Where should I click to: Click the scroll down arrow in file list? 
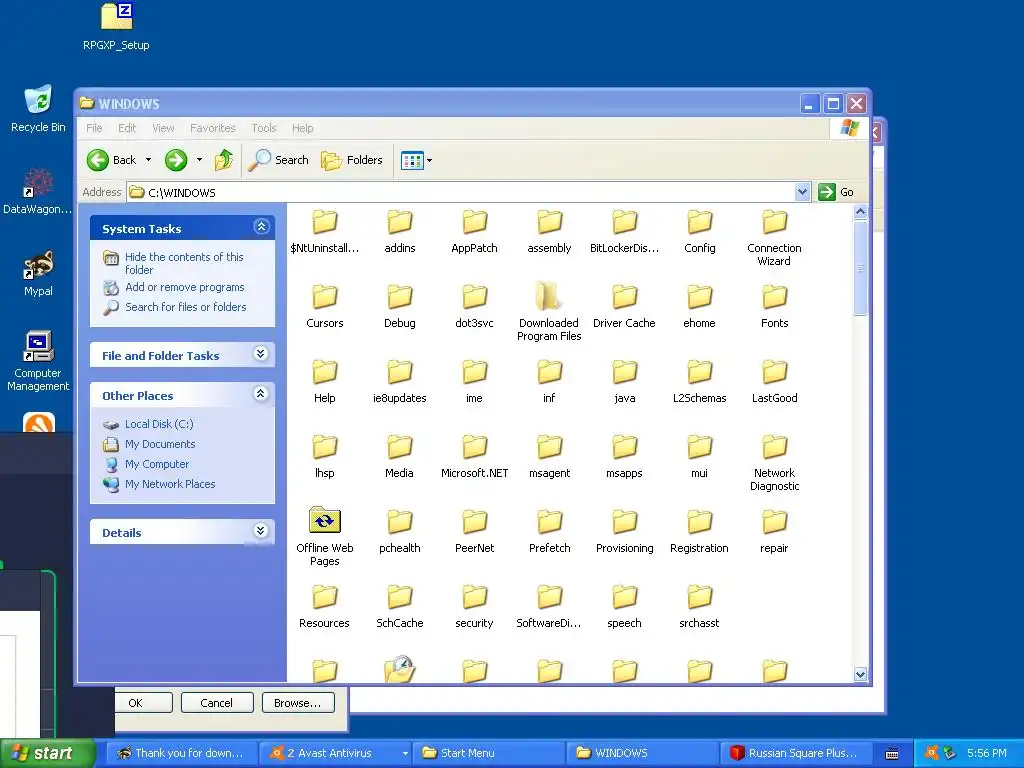pyautogui.click(x=860, y=674)
